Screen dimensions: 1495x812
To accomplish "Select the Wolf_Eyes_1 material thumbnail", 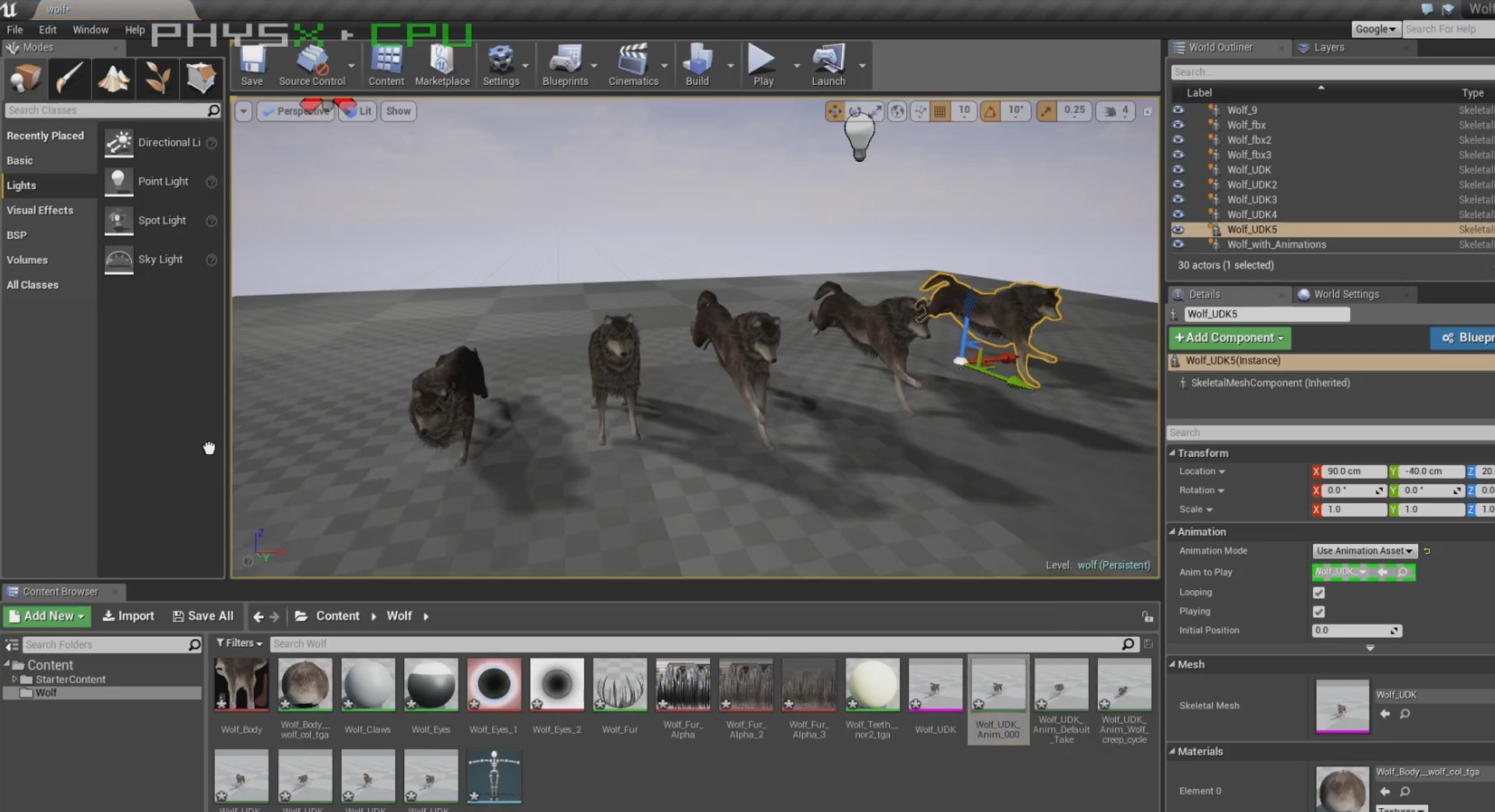I will point(494,684).
